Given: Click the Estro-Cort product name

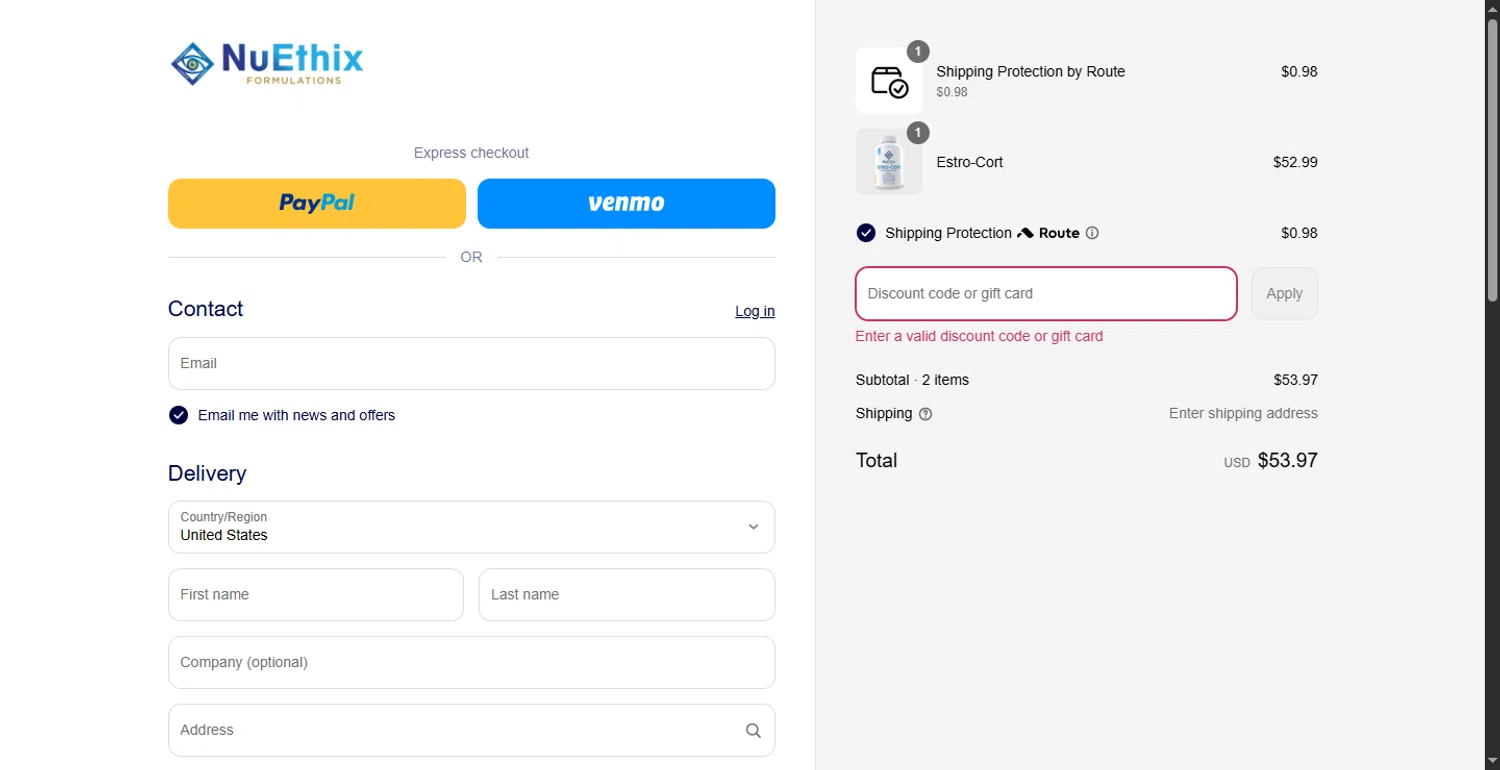Looking at the screenshot, I should pyautogui.click(x=970, y=162).
